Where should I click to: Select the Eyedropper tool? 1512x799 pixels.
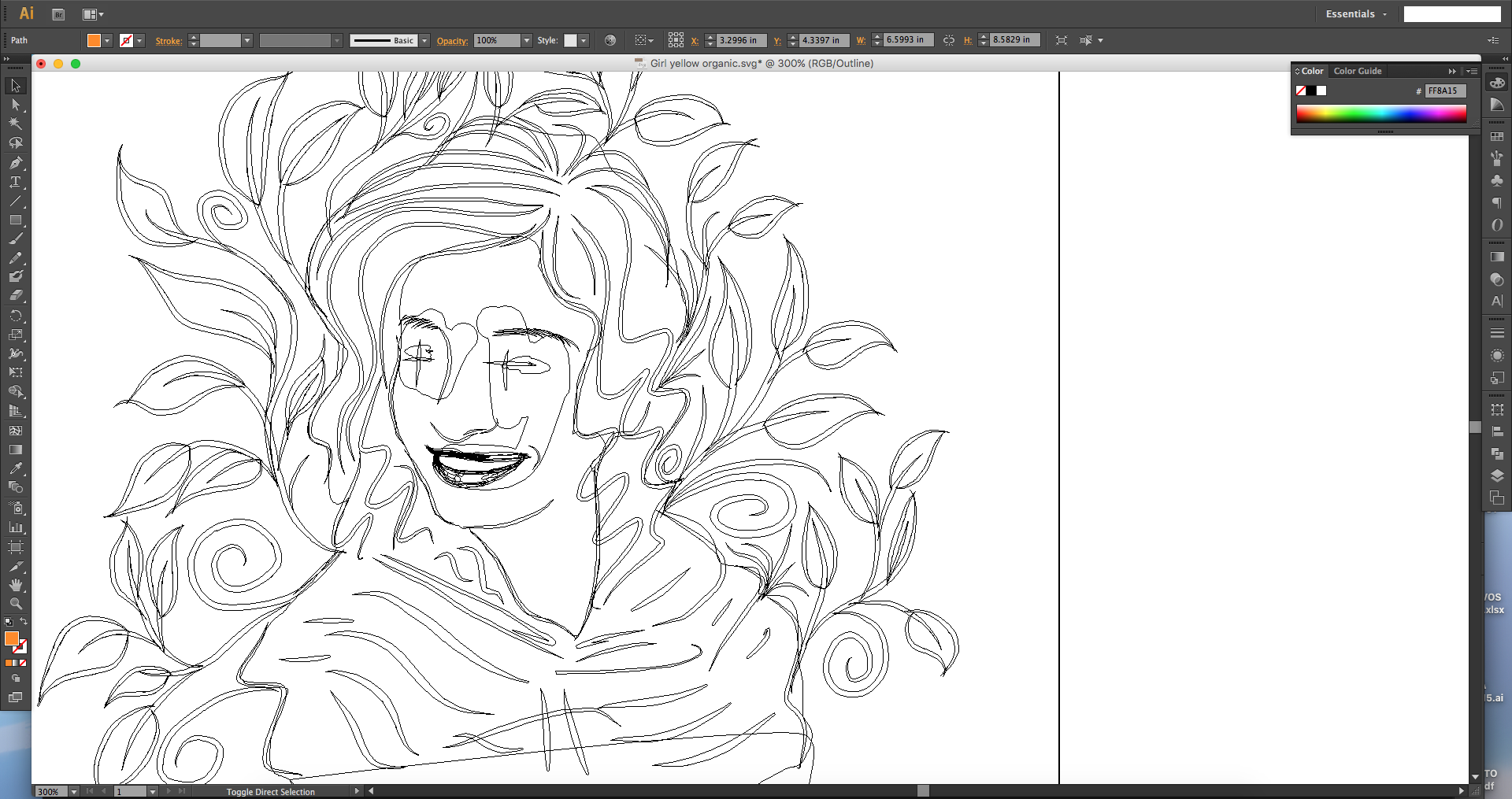[x=16, y=468]
